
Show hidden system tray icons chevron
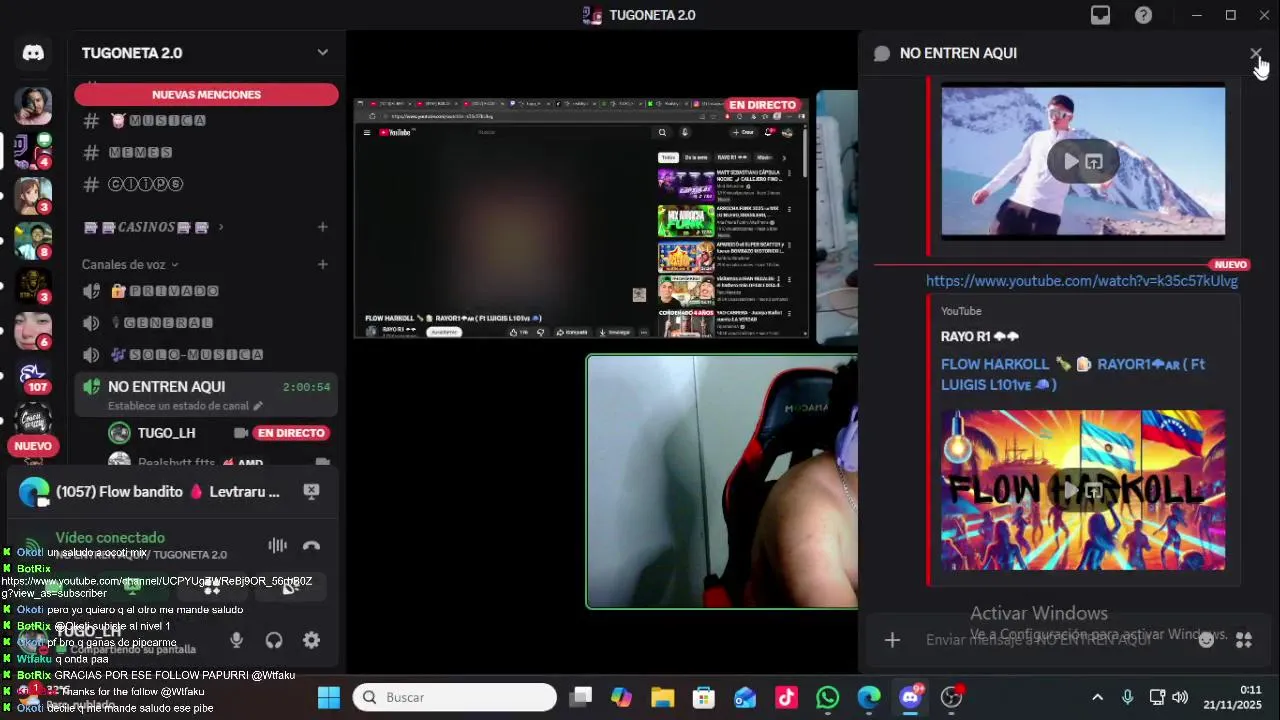click(1097, 697)
